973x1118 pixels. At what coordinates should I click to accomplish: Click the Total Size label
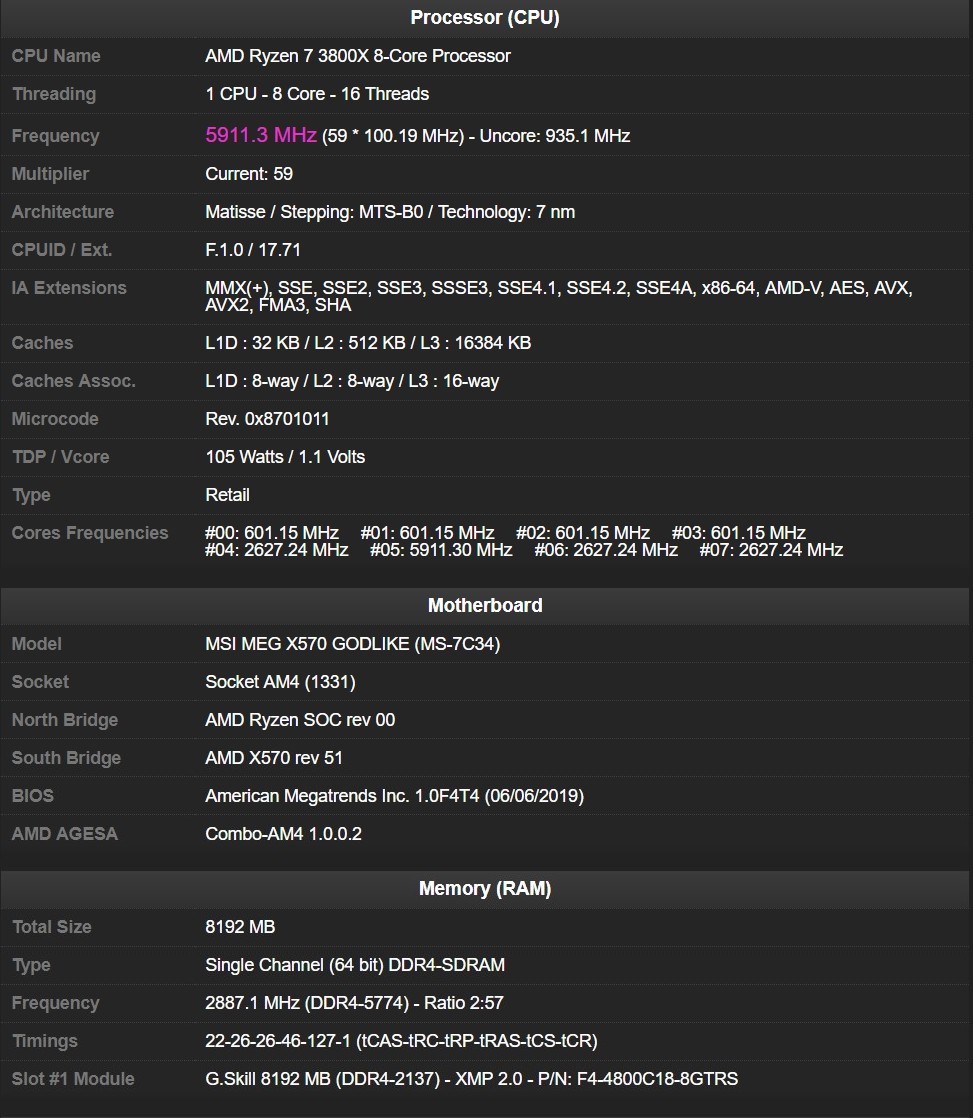[x=51, y=927]
